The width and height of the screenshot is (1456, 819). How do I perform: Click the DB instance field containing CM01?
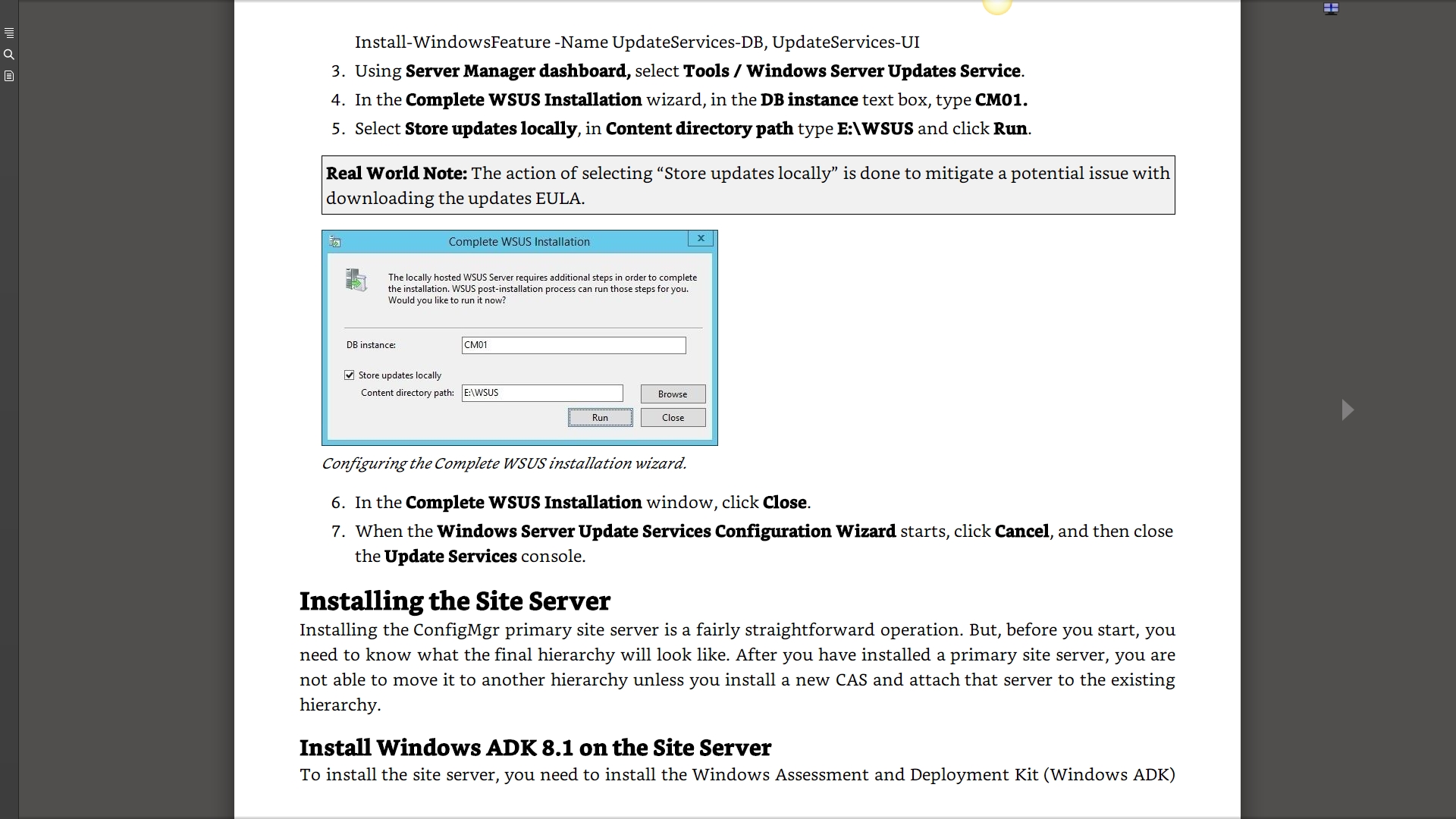(x=573, y=346)
